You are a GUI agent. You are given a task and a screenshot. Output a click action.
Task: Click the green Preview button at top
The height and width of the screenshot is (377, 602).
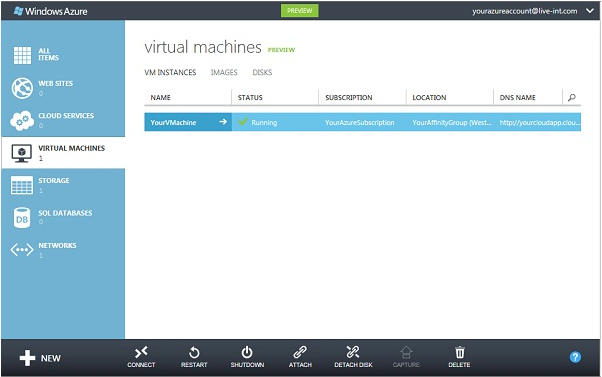pyautogui.click(x=299, y=11)
